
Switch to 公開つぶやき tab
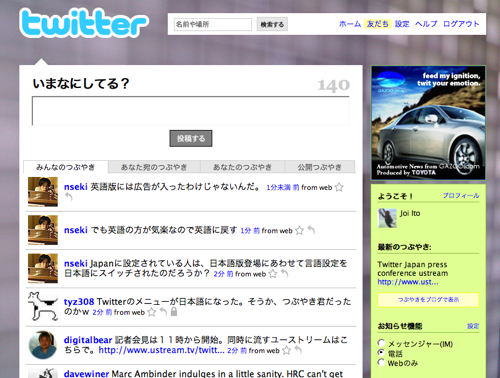[x=320, y=167]
